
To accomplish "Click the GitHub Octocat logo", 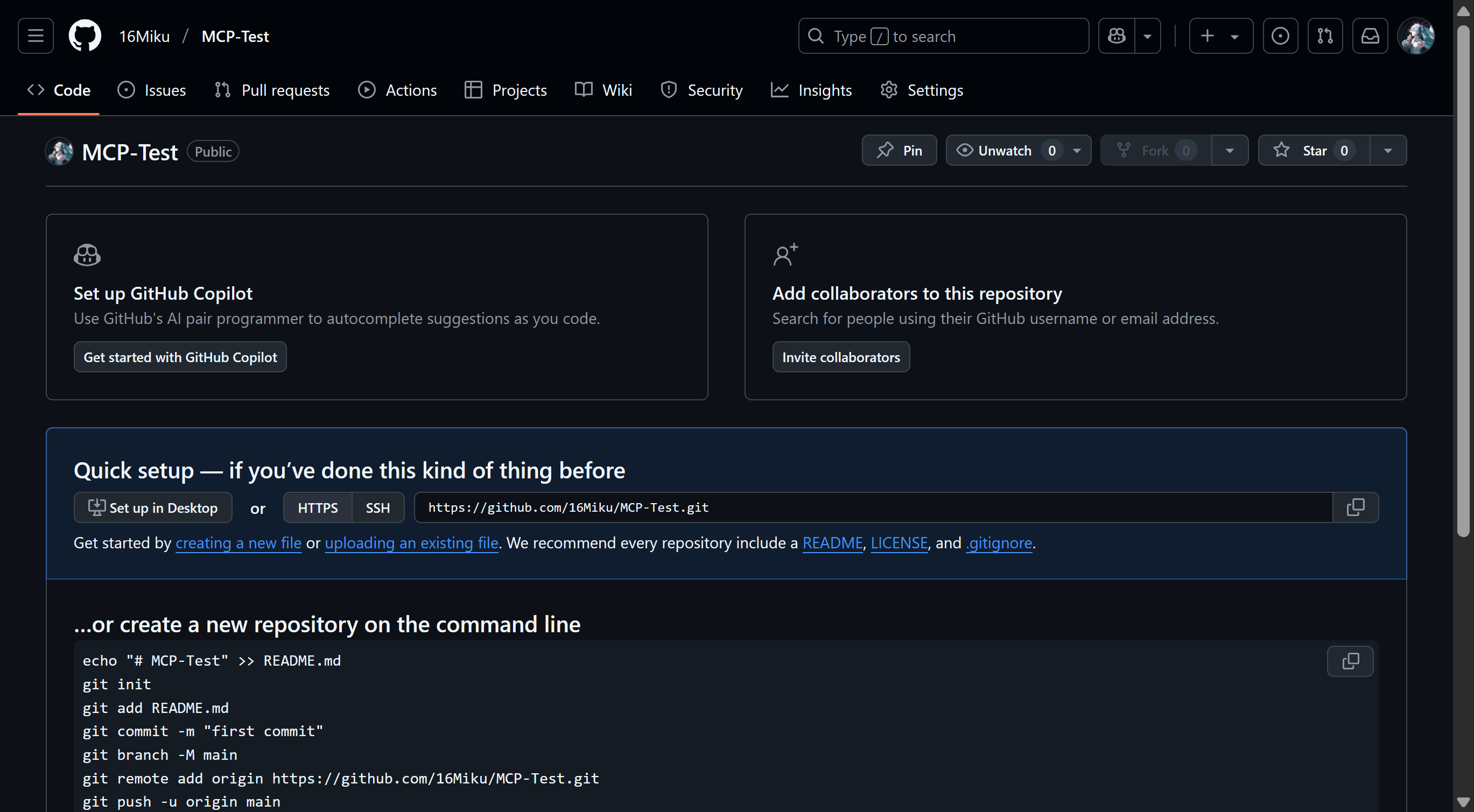I will tap(85, 36).
